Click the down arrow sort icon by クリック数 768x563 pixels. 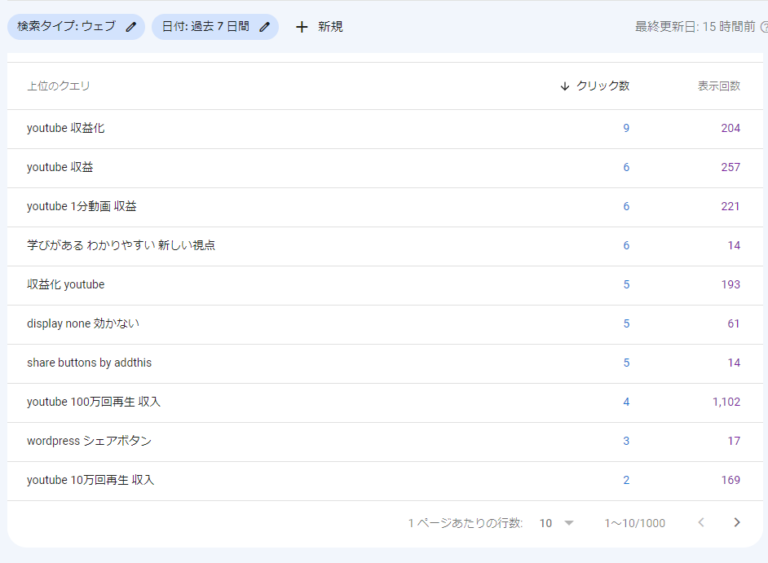565,86
